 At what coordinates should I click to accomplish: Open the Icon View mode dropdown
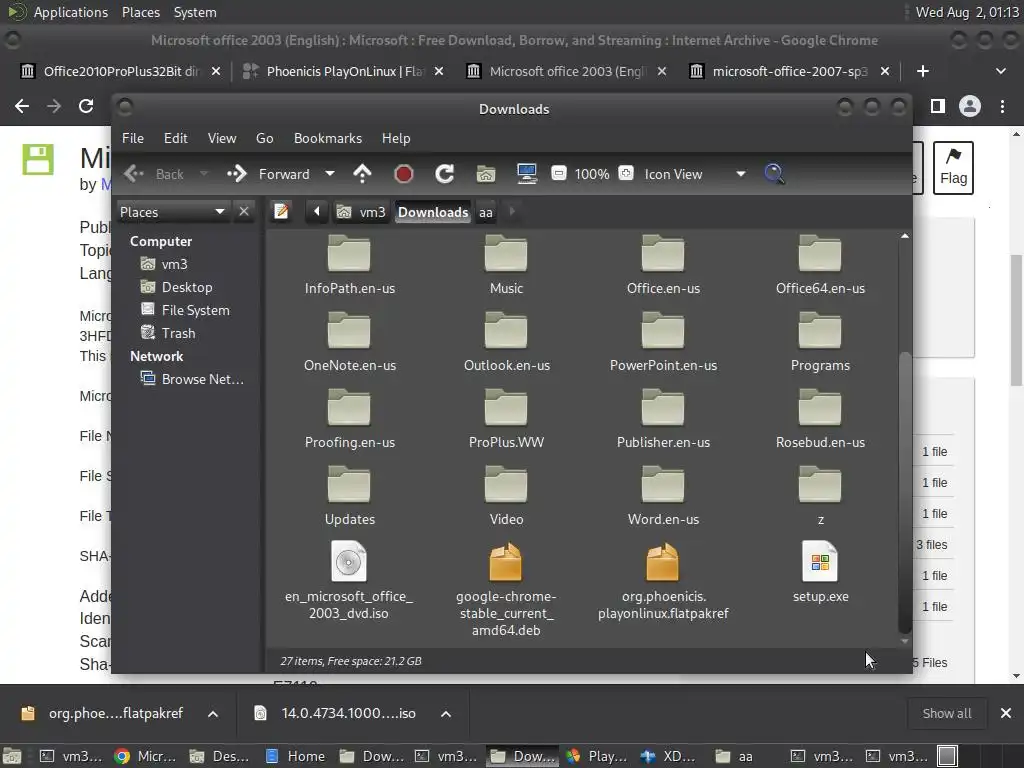[x=694, y=174]
